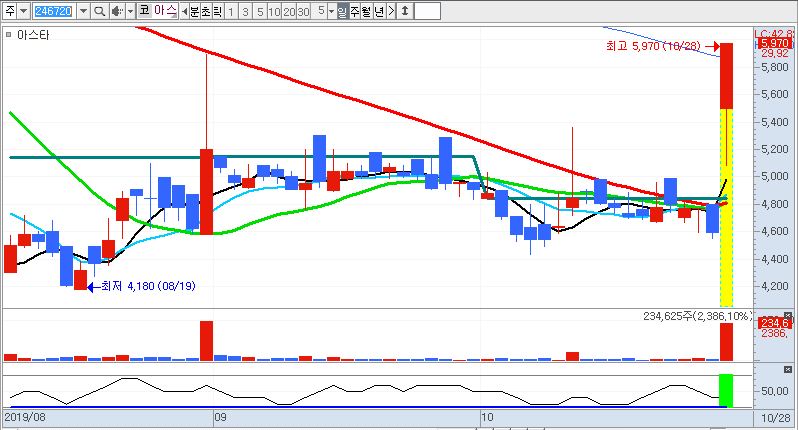Click the interval value 5 combo field
Image resolution: width=798 pixels, height=430 pixels.
(x=320, y=11)
